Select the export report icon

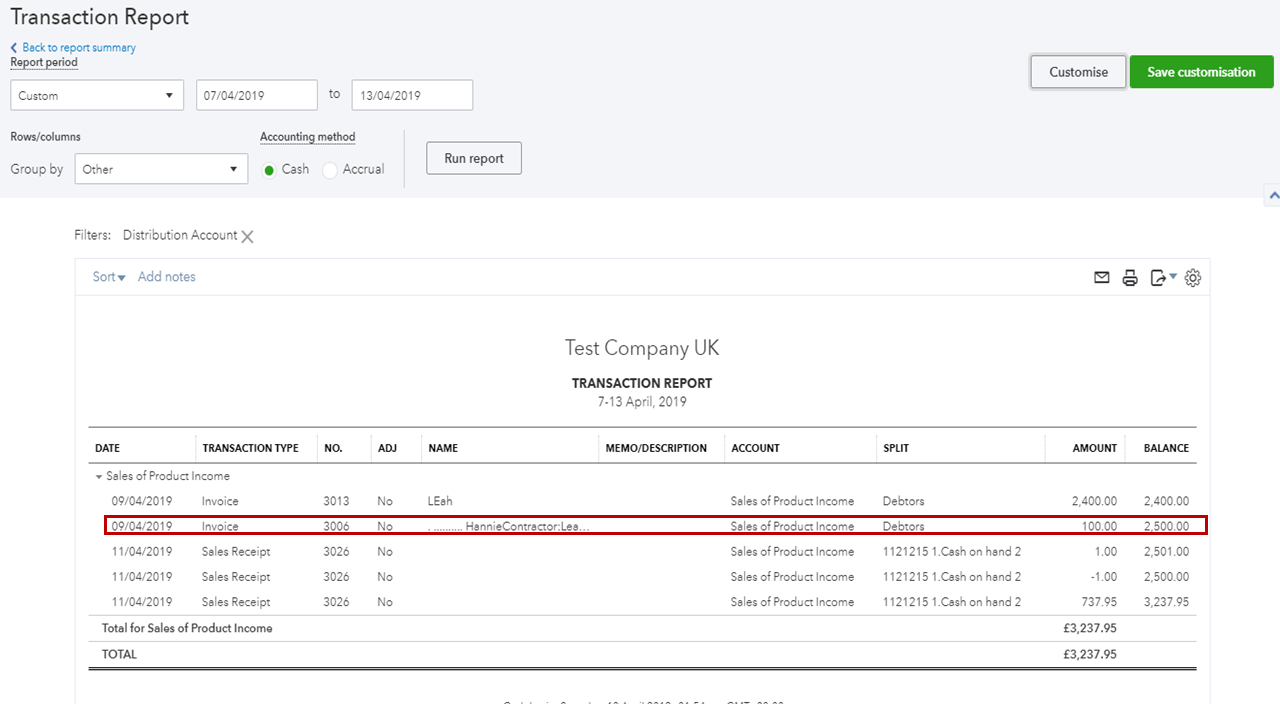point(1159,277)
